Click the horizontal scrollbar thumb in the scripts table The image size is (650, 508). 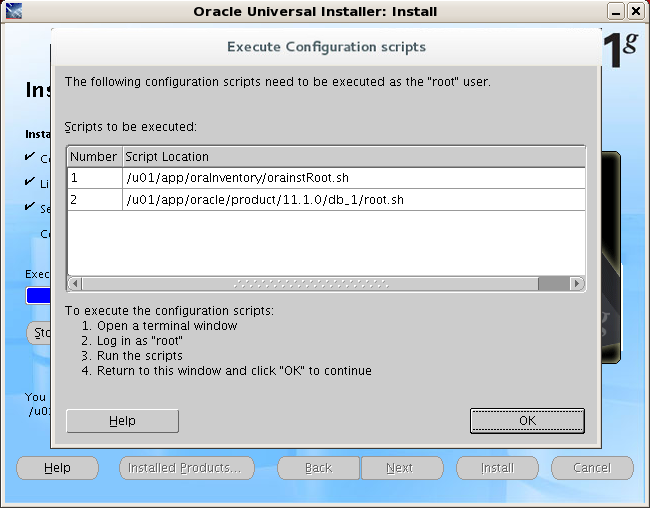pyautogui.click(x=310, y=284)
